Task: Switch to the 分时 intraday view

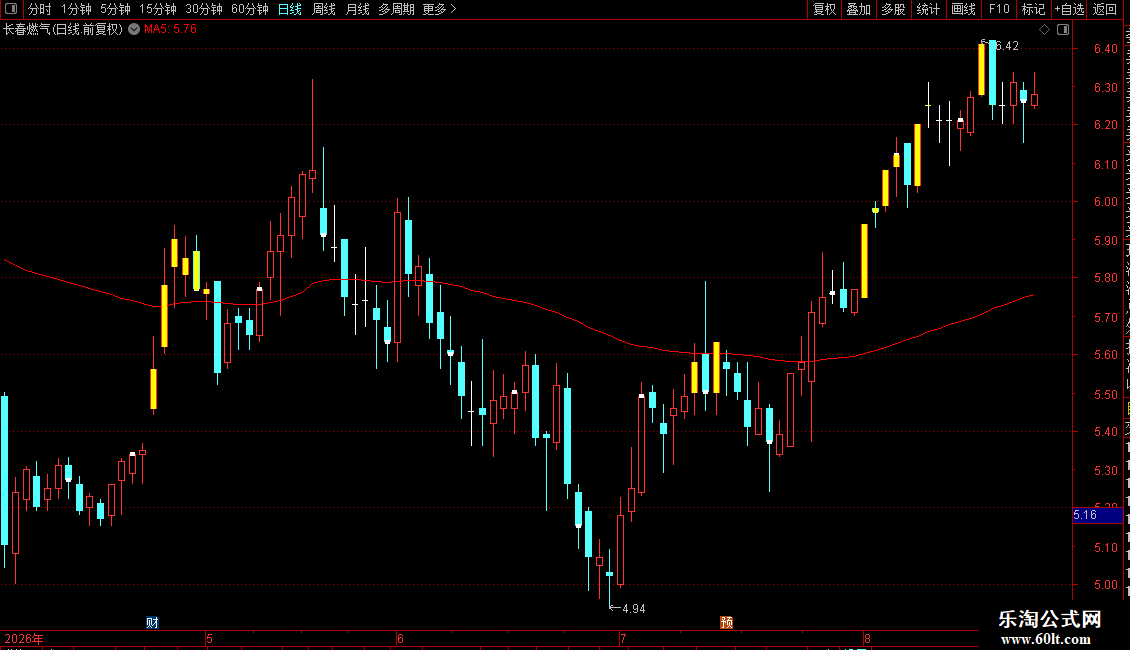Action: (x=40, y=9)
